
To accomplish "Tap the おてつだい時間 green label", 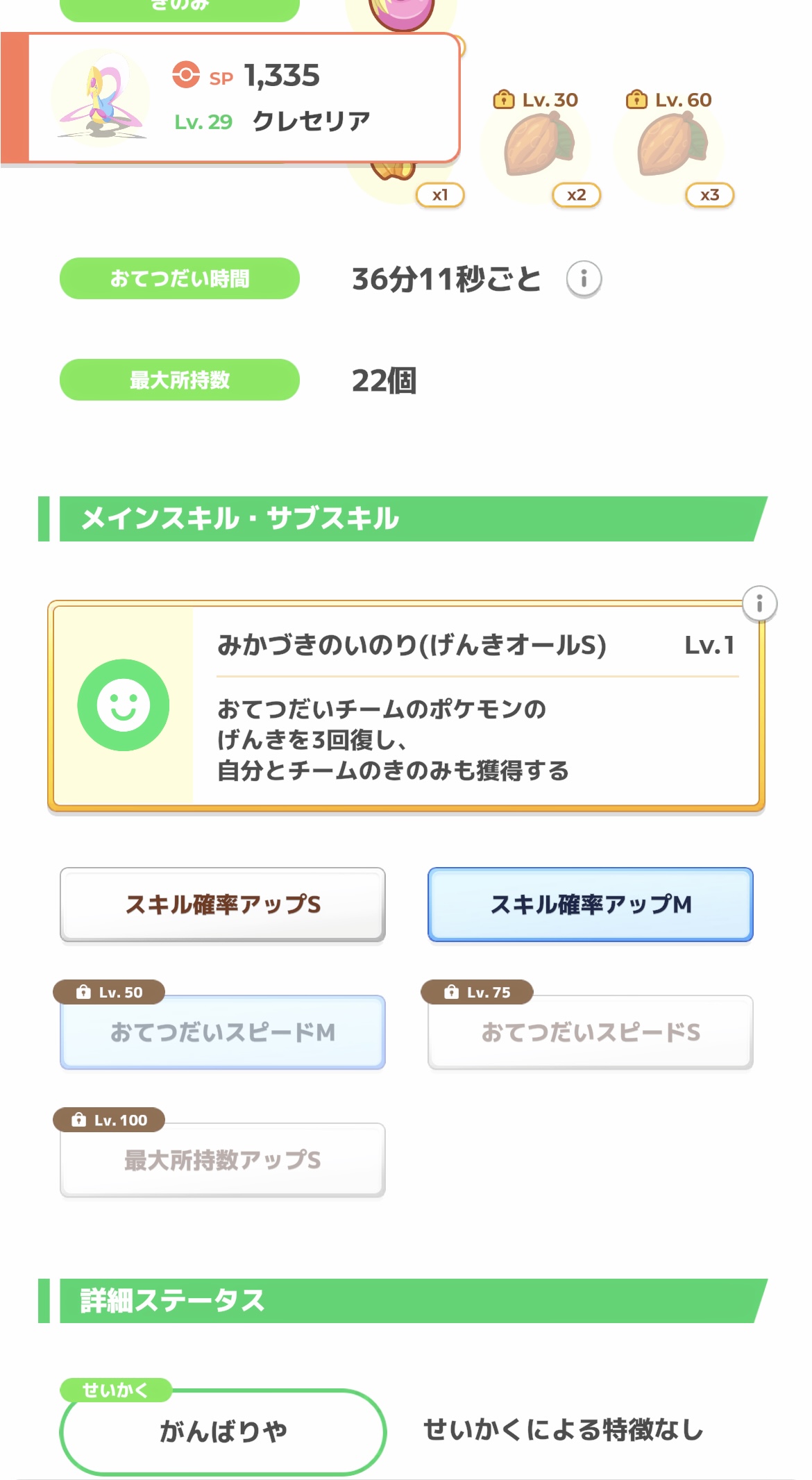I will coord(180,278).
